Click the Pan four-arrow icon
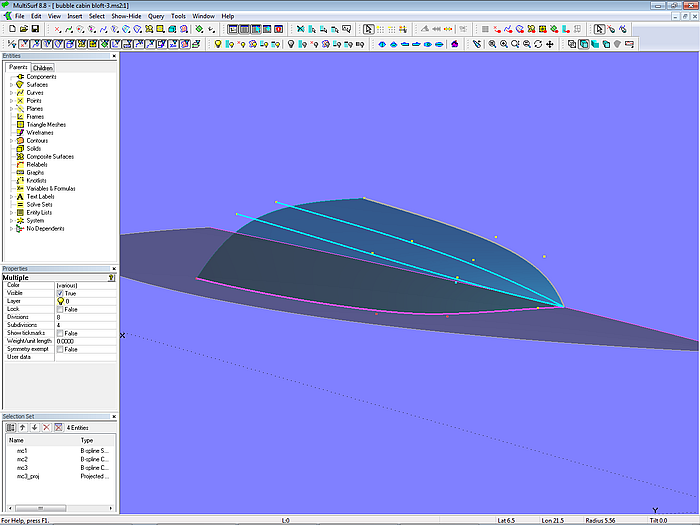Screen dimensions: 700x525 (x=550, y=44)
